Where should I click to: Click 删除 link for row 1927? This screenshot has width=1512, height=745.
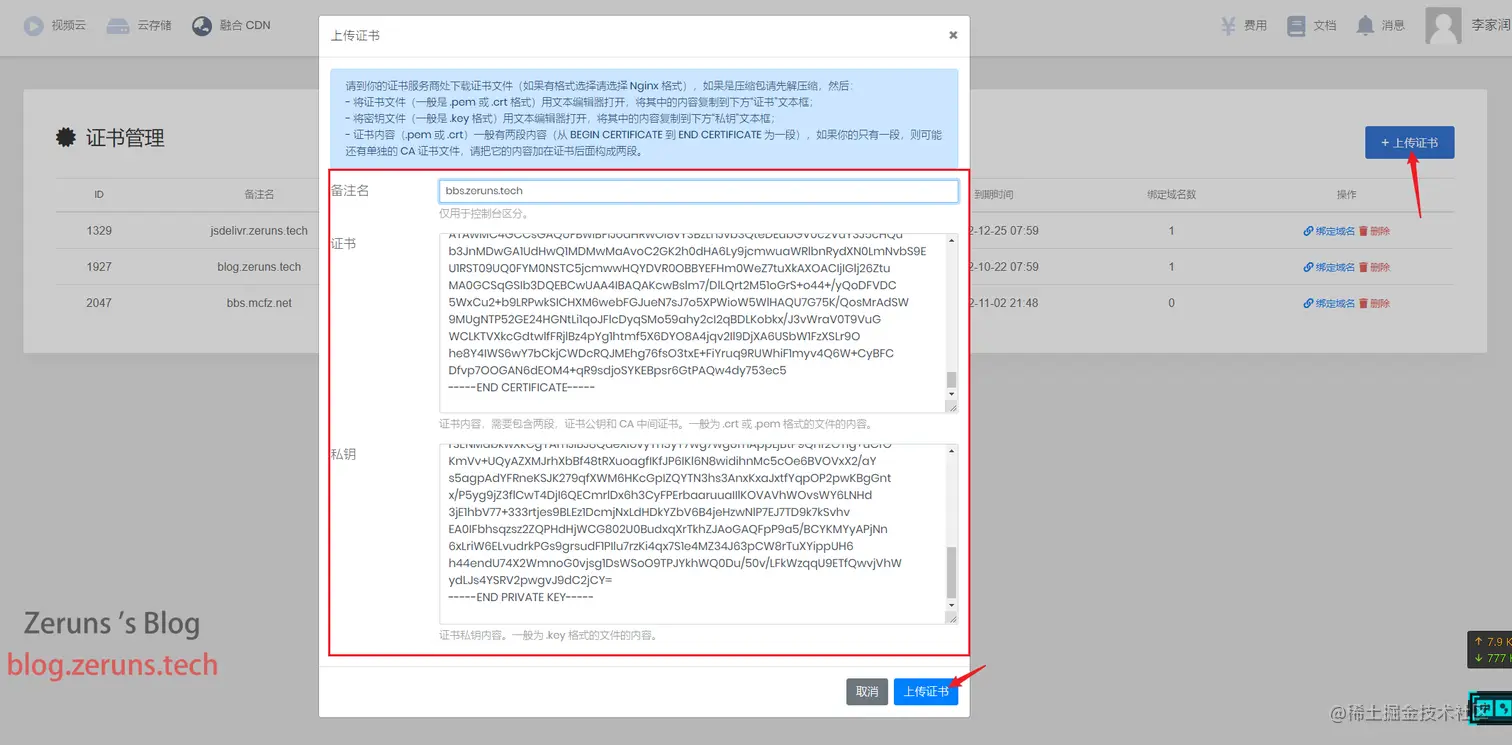click(x=1375, y=267)
